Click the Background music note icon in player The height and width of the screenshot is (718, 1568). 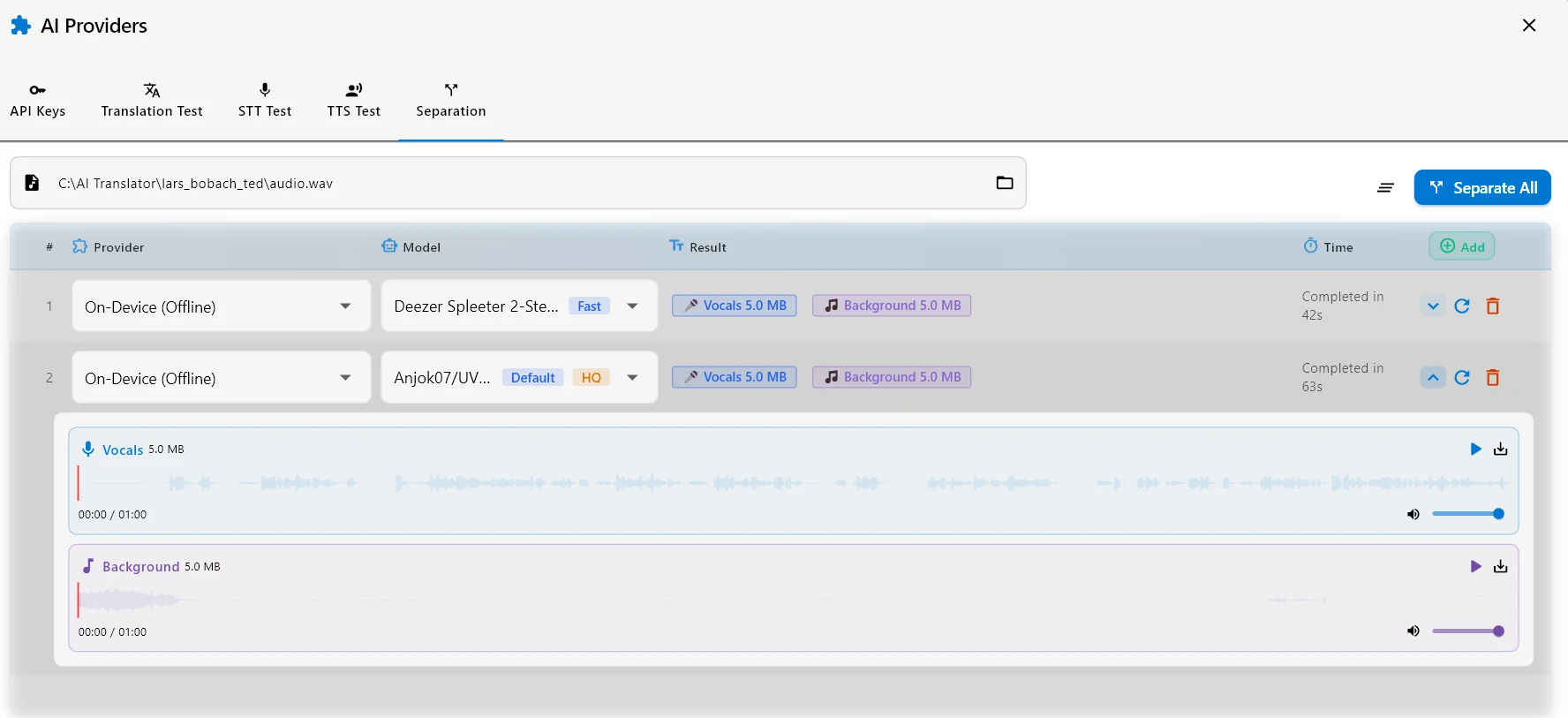pos(87,566)
